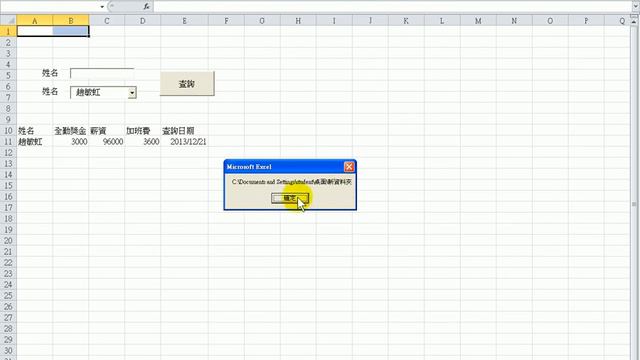Select row 28 header

tap(8, 329)
